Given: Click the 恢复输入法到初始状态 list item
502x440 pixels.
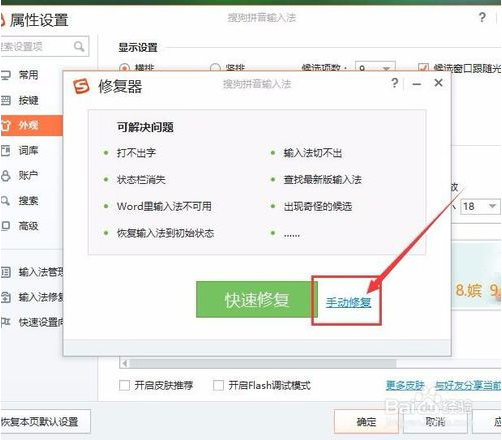Looking at the screenshot, I should click(x=165, y=233).
